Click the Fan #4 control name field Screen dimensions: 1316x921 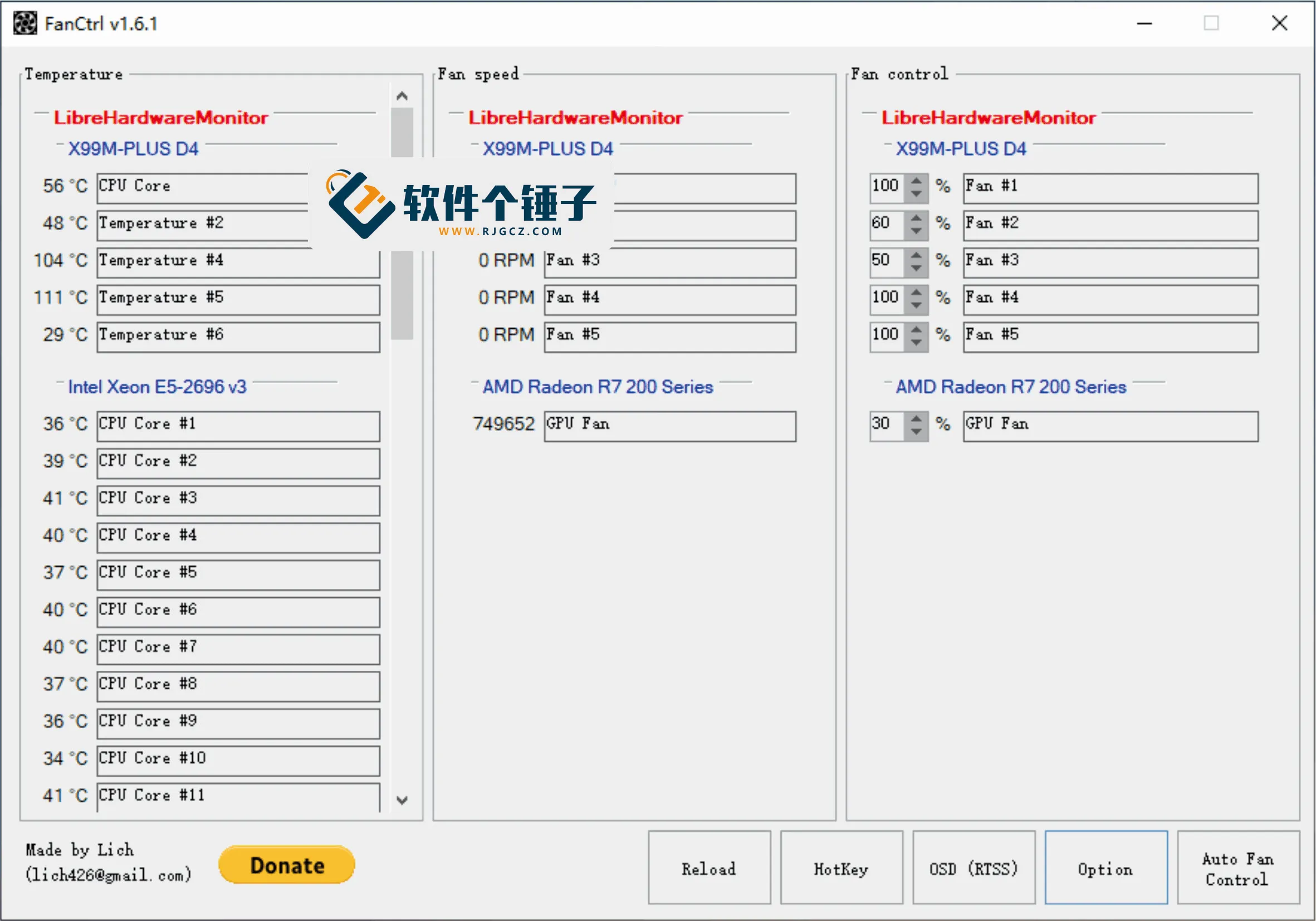[1111, 300]
